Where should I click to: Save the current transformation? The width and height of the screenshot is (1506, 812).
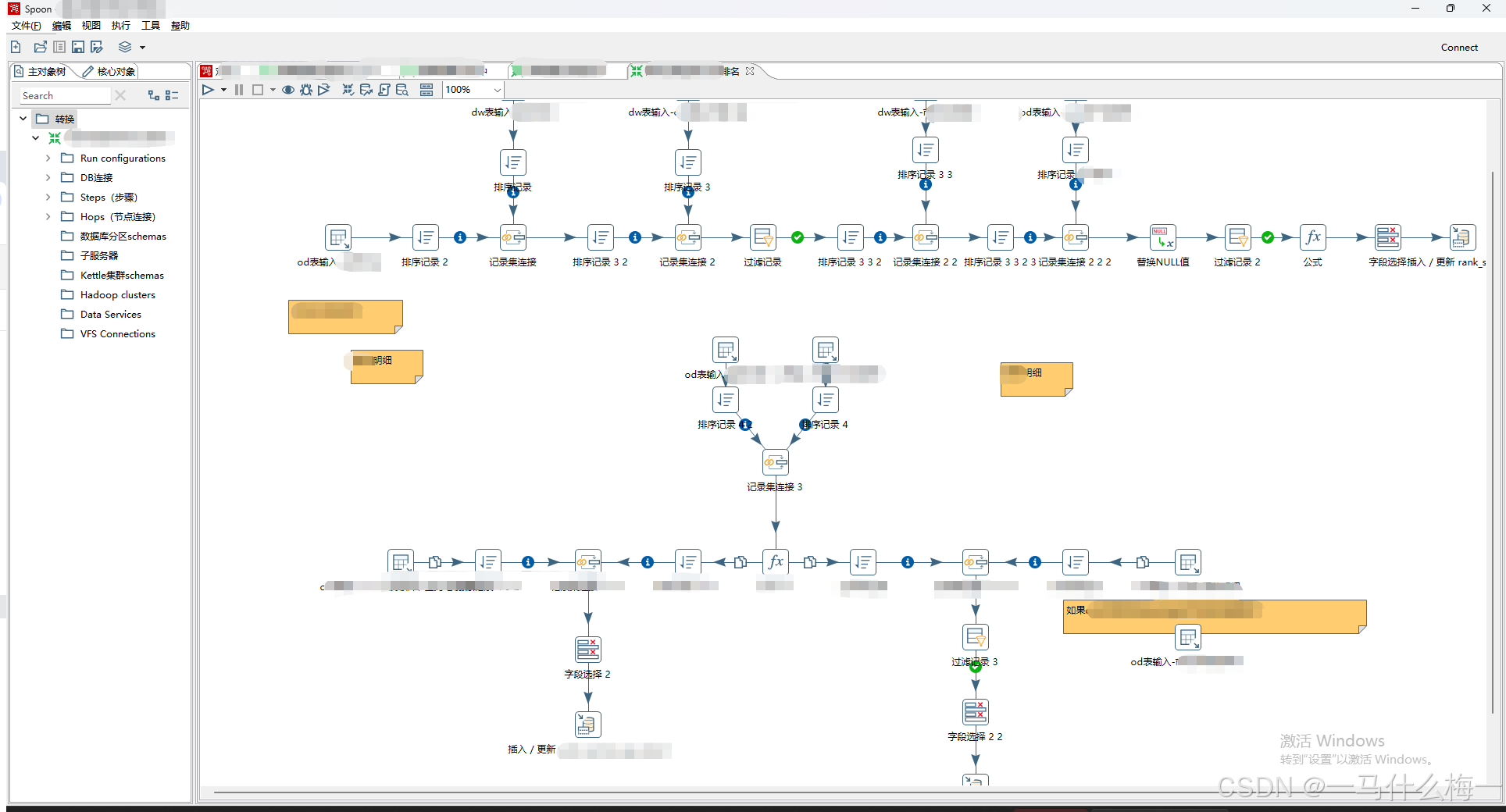point(78,47)
